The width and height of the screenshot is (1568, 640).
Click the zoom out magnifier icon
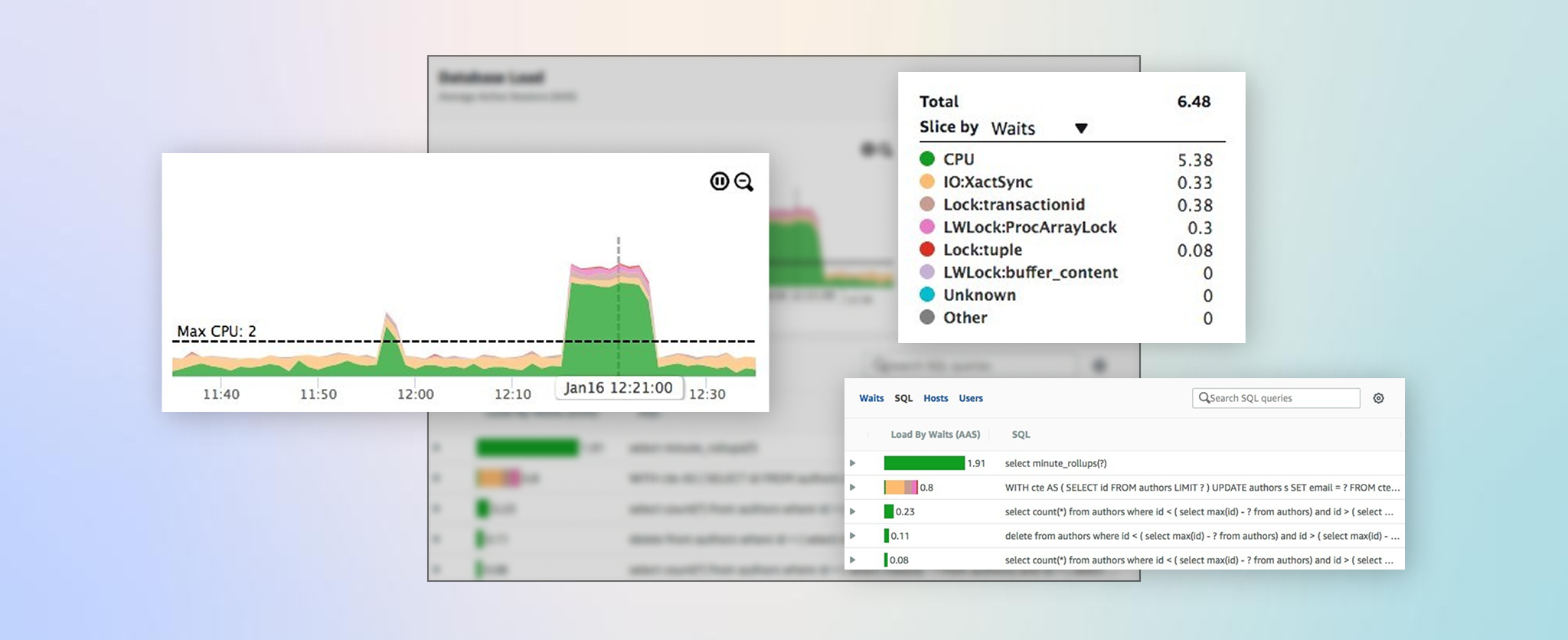coord(743,182)
